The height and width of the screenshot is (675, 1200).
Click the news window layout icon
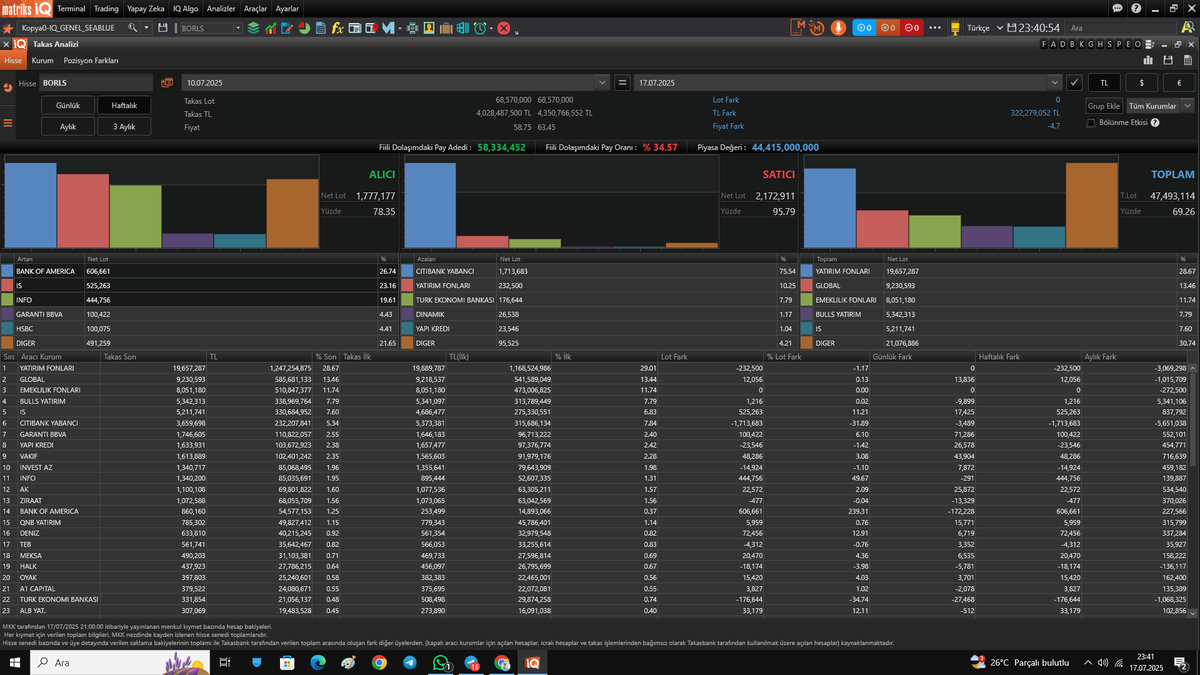tap(355, 28)
